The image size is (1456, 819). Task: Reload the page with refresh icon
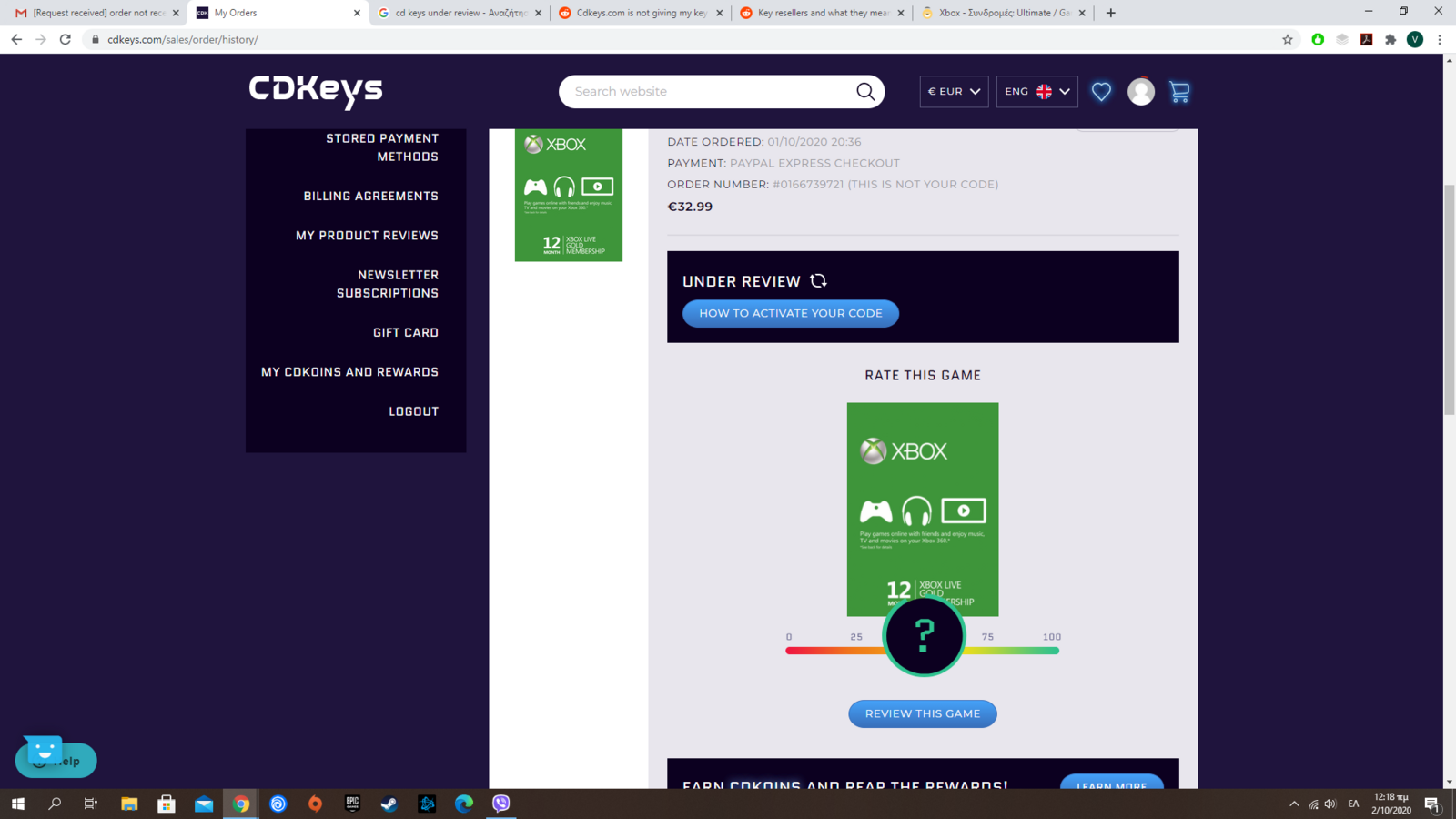(x=66, y=39)
